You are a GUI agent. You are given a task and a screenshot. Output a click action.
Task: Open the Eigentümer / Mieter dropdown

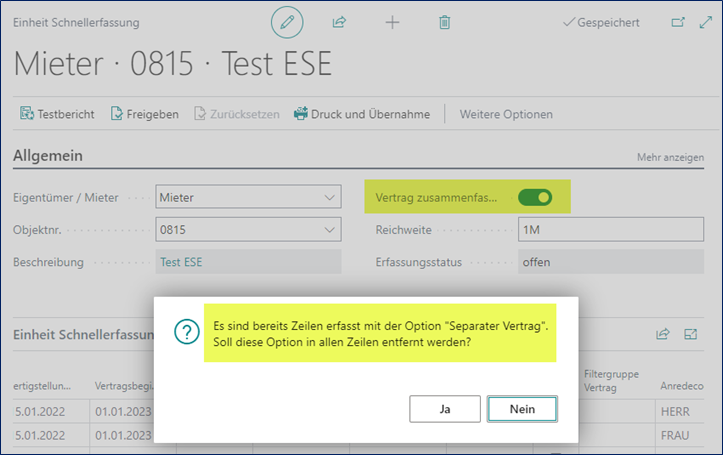(249, 198)
